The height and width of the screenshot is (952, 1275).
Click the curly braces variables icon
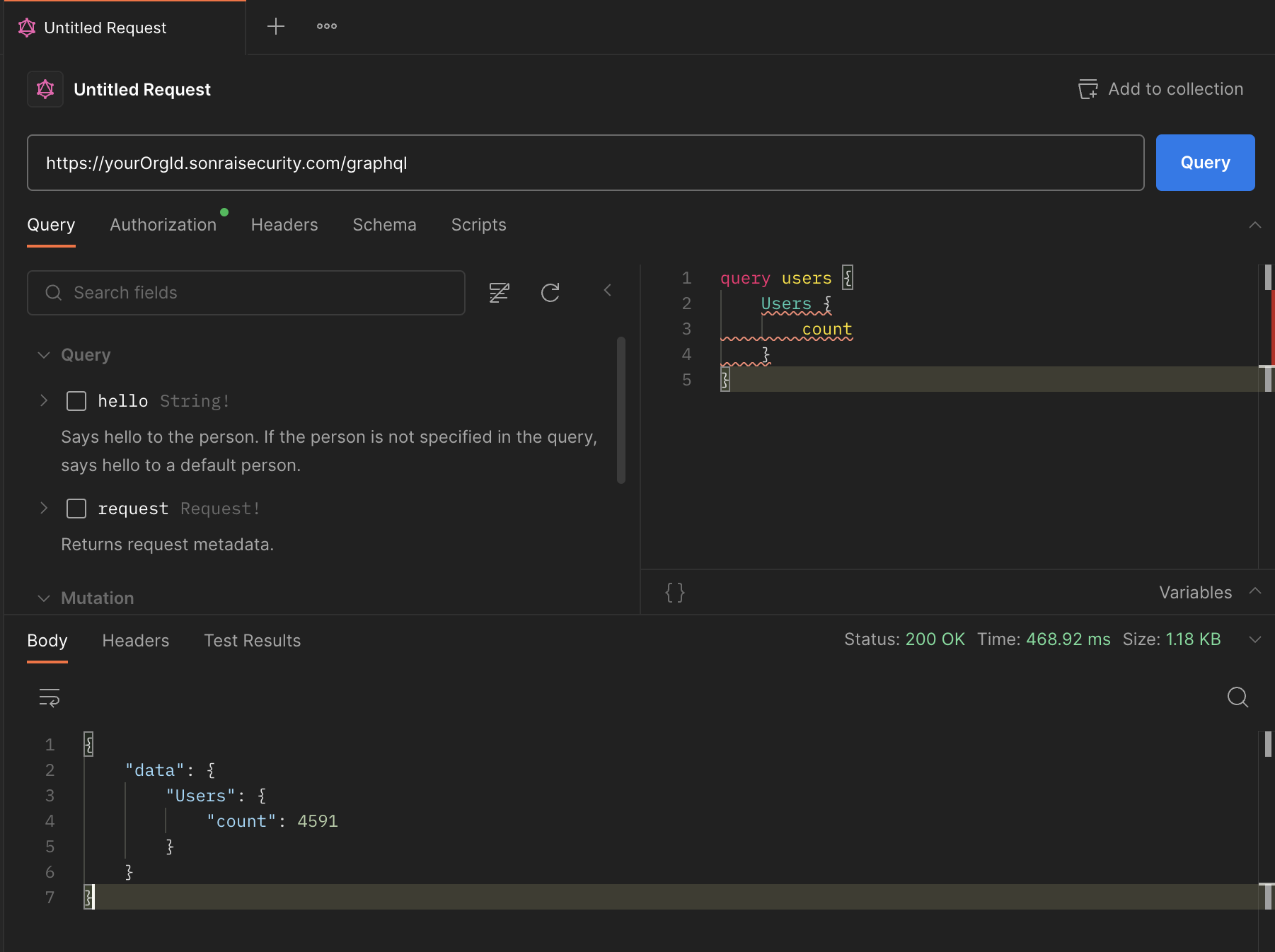point(675,592)
